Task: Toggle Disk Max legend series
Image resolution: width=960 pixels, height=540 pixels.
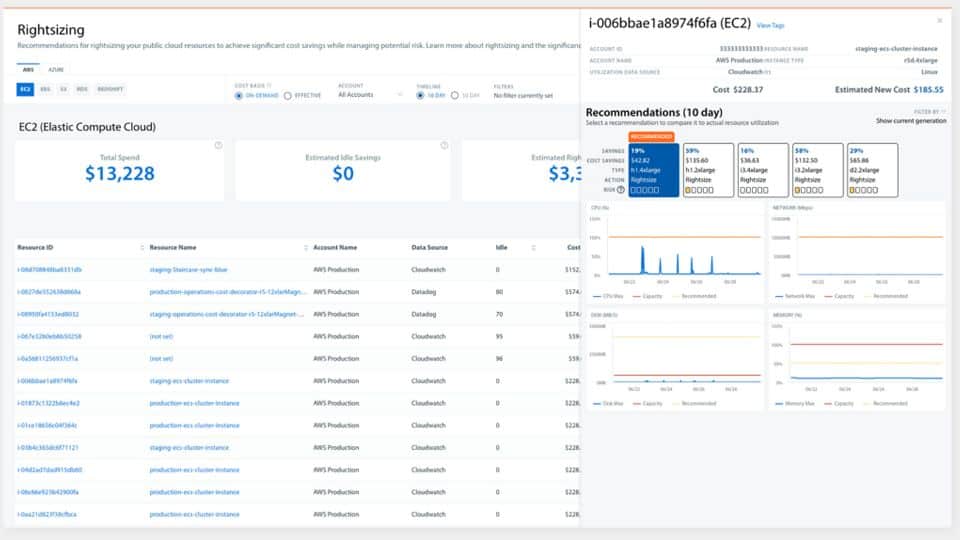Action: point(608,403)
